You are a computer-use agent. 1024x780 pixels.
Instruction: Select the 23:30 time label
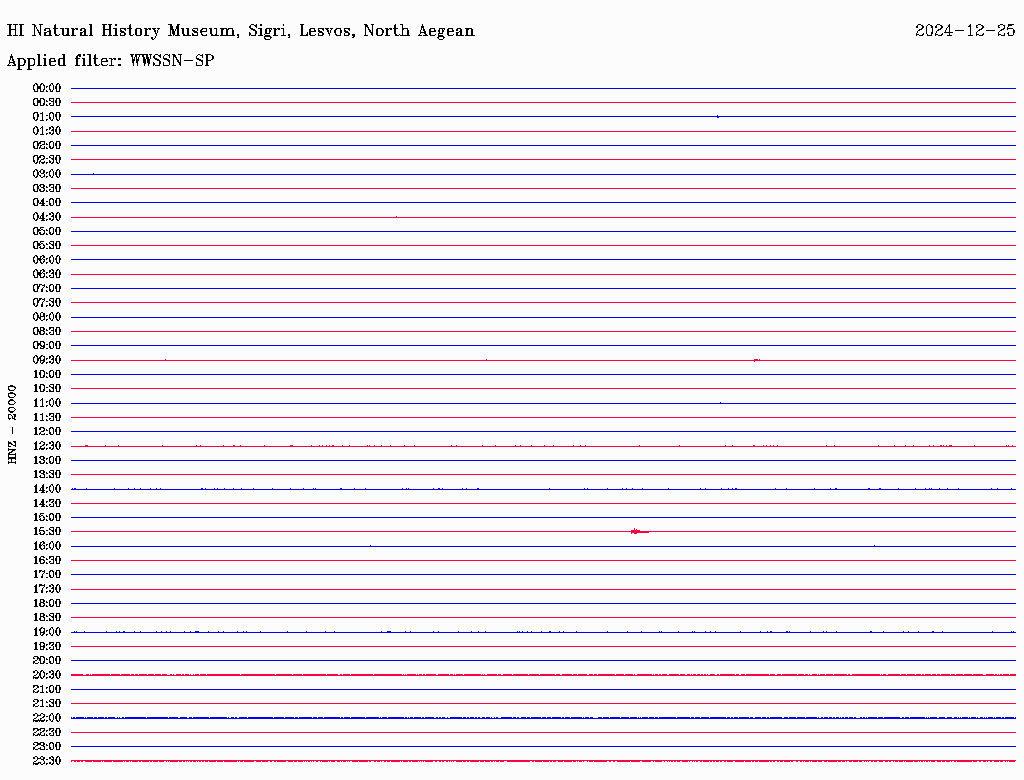pyautogui.click(x=47, y=761)
